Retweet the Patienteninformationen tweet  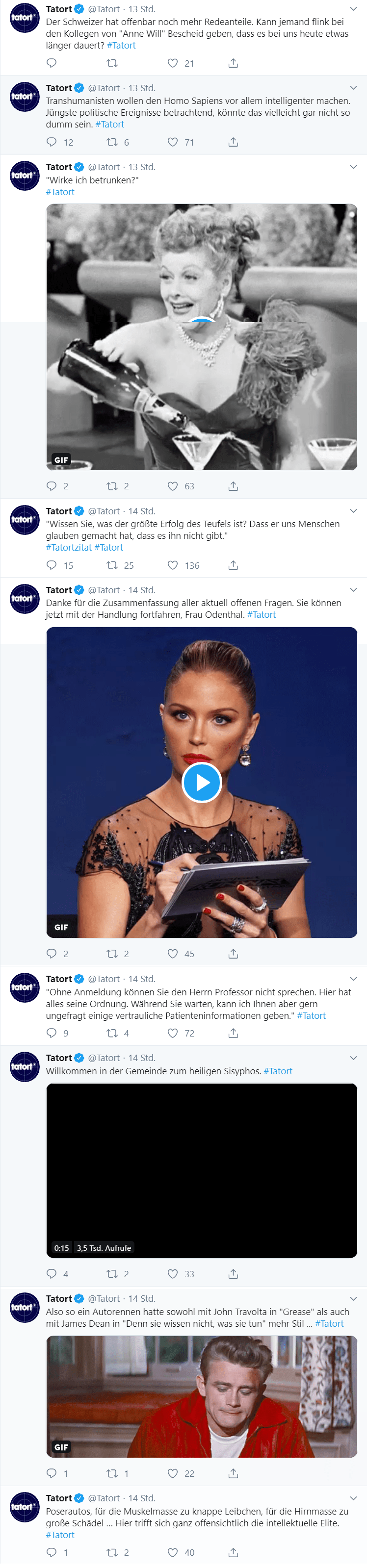click(x=112, y=1033)
